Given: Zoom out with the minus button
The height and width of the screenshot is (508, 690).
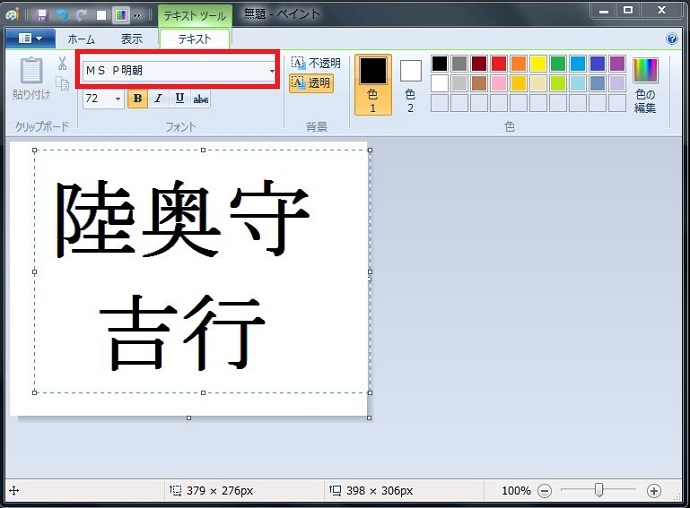Looking at the screenshot, I should (x=545, y=490).
